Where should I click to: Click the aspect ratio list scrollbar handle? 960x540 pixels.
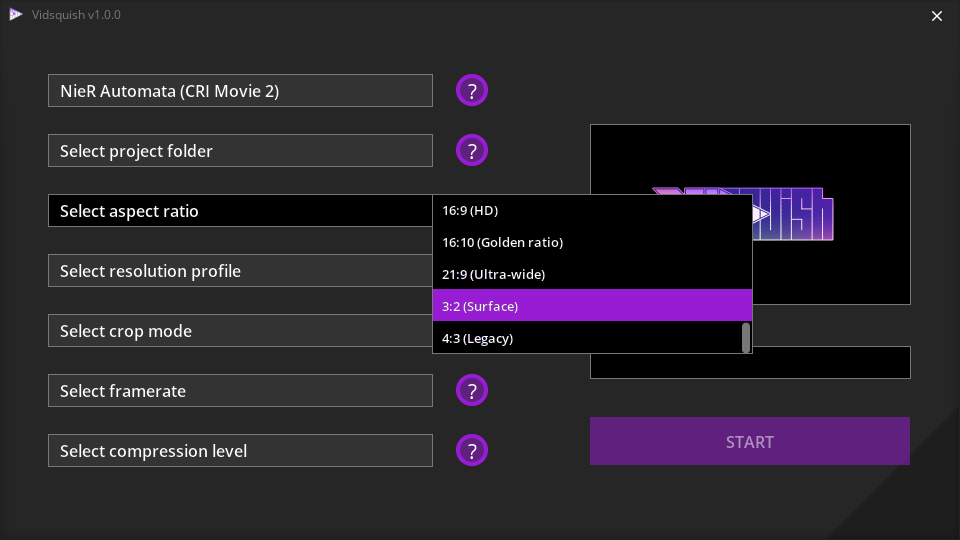746,338
